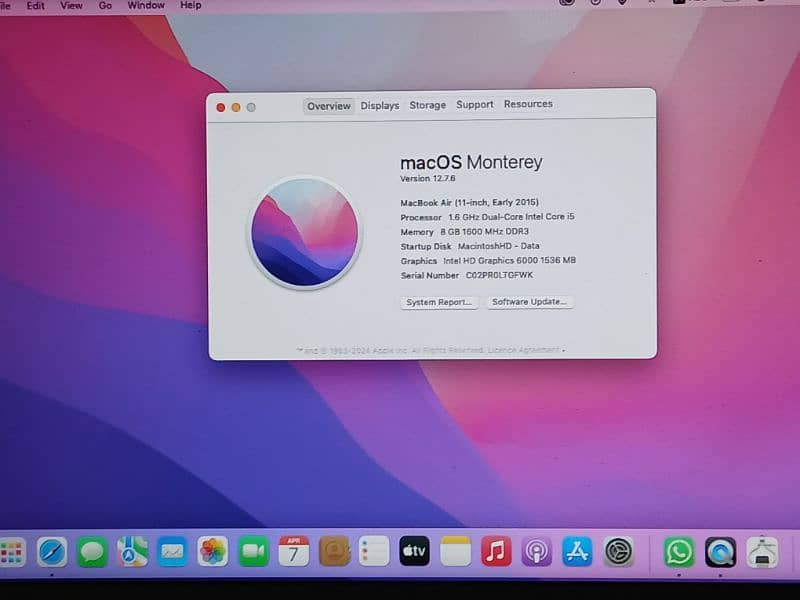Launch Photos from the Dock
This screenshot has height=600, width=800.
coord(213,552)
